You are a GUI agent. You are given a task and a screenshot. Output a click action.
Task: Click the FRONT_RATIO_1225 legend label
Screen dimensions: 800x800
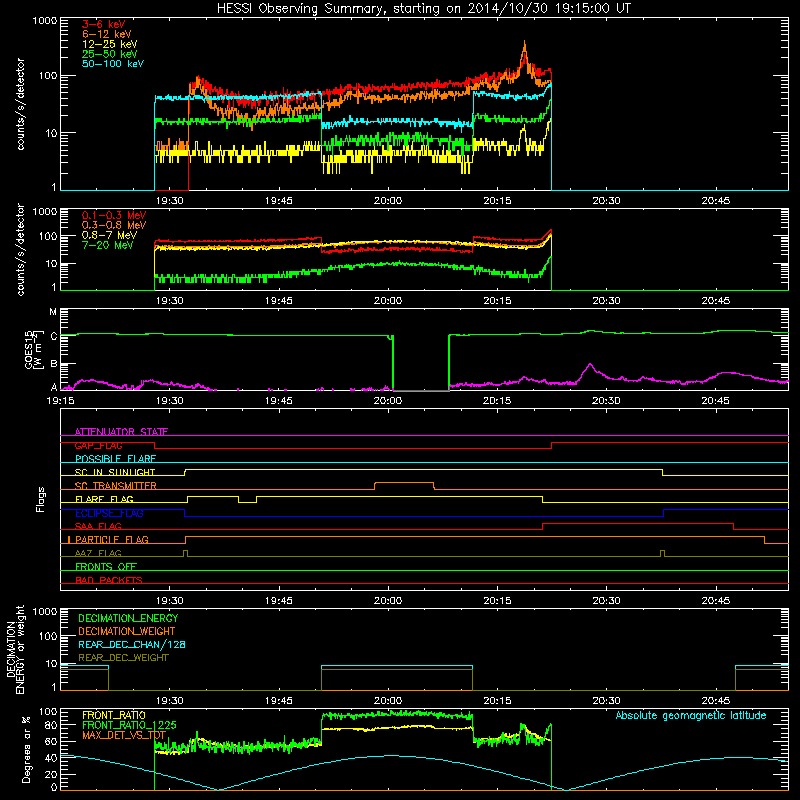point(129,726)
